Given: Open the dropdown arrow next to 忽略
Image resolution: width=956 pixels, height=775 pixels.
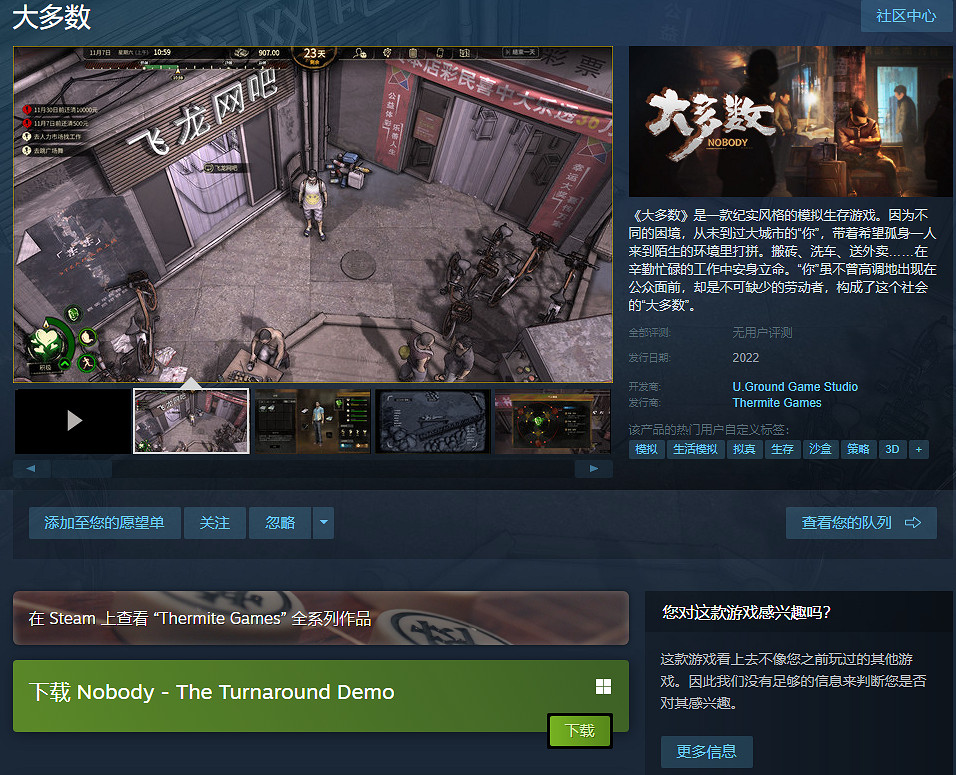Looking at the screenshot, I should tap(322, 523).
